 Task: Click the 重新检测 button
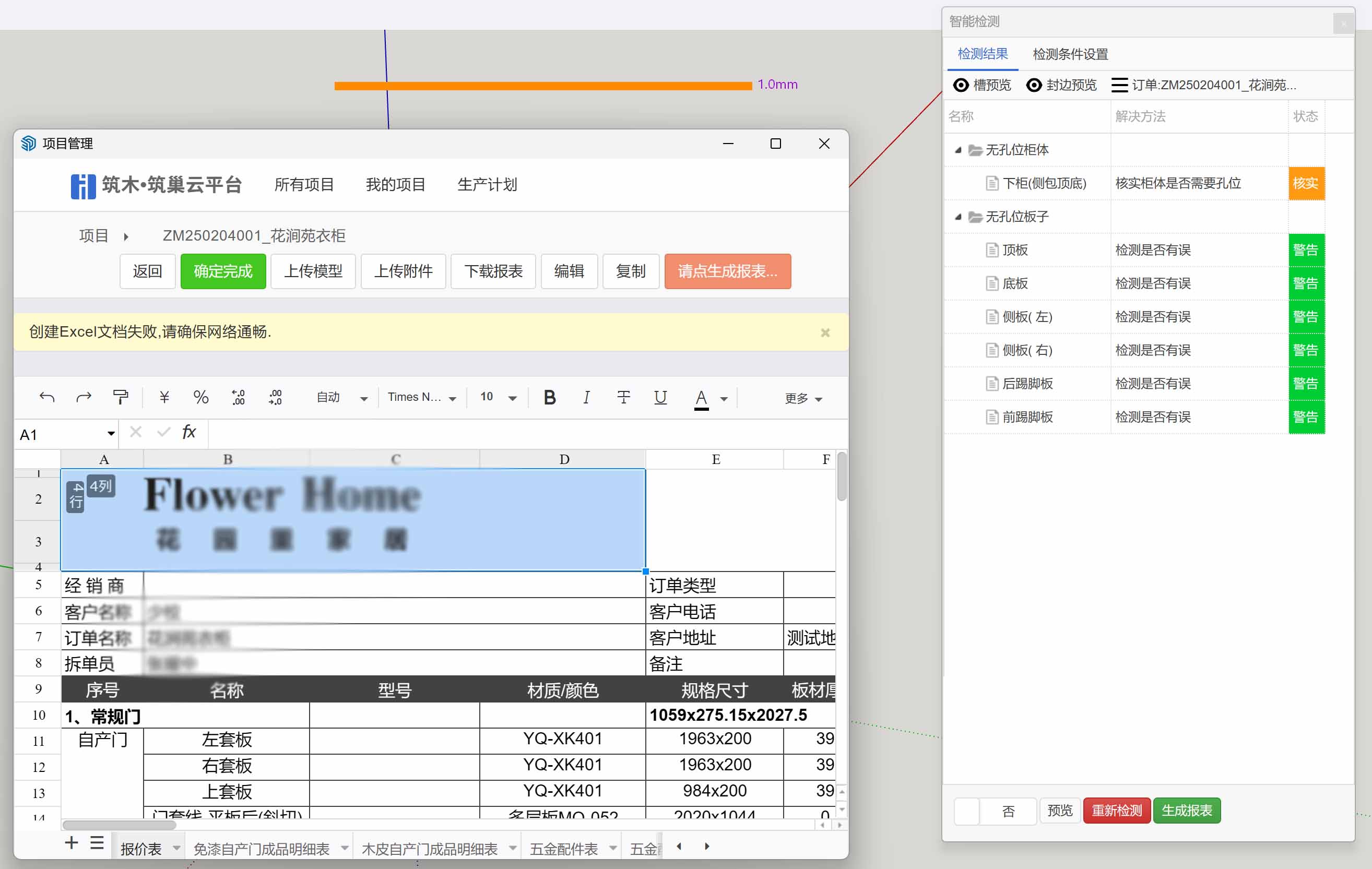[1116, 811]
